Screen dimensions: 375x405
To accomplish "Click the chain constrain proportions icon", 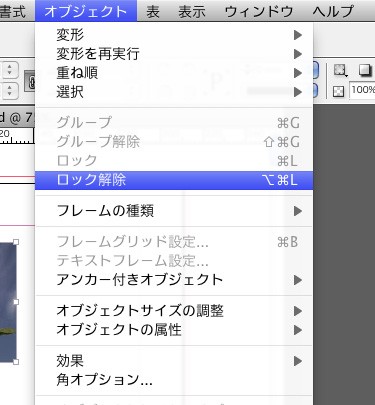I will tap(30, 82).
